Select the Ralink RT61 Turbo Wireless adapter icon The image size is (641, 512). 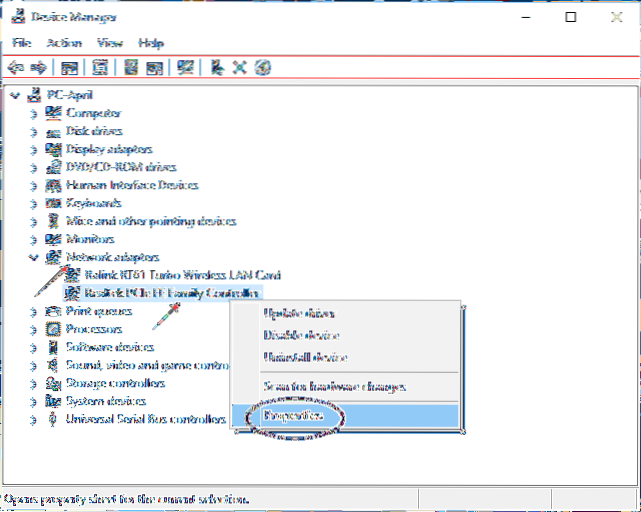tap(70, 274)
